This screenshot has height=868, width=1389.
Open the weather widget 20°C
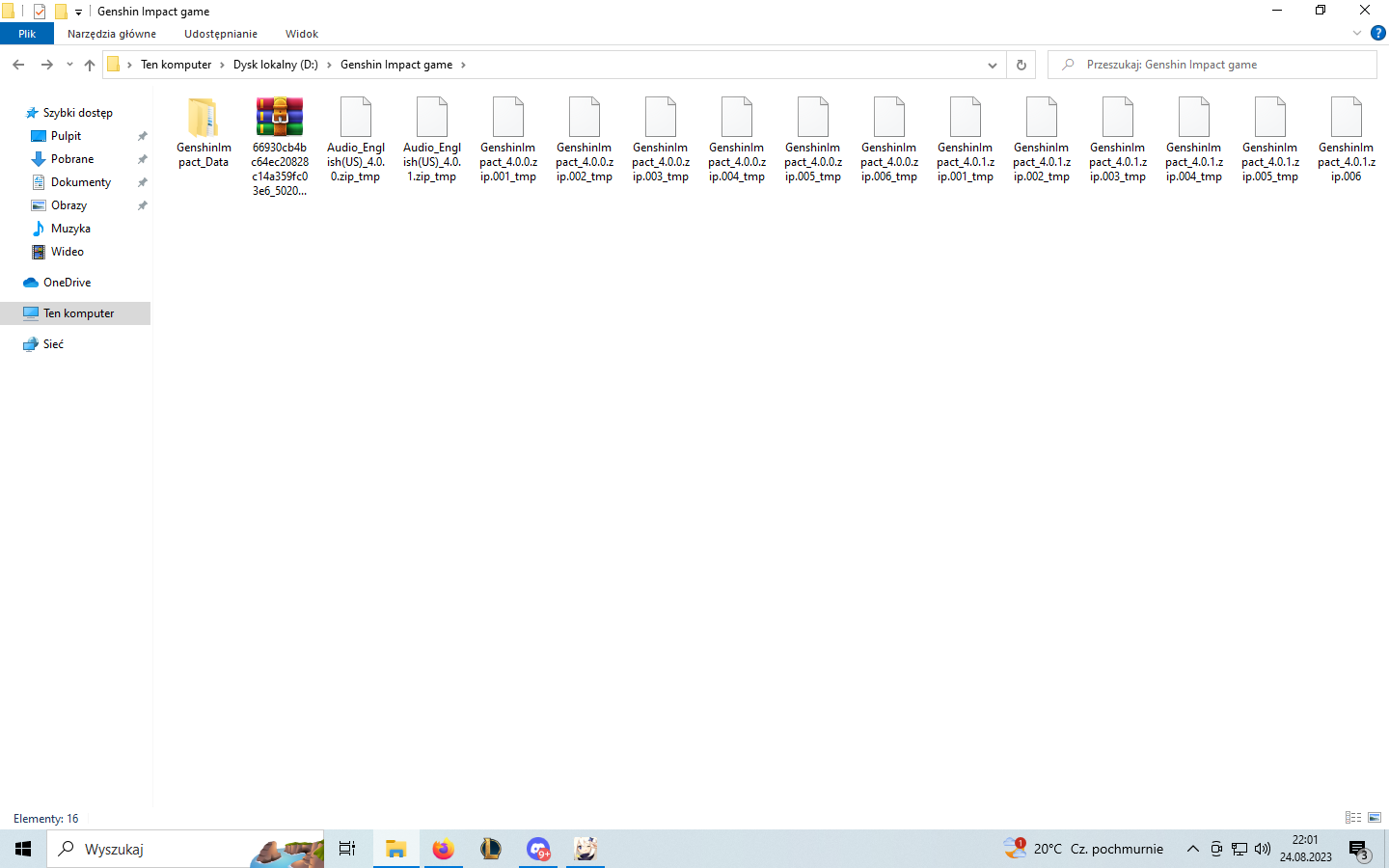tap(1082, 849)
